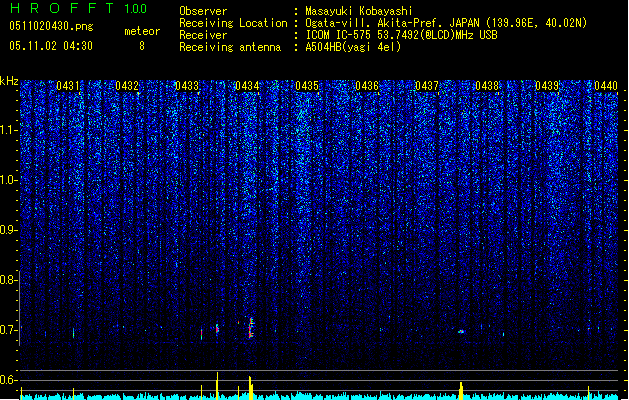Click the meteor count value 8
Screen dimensions: 629x400
coord(142,46)
